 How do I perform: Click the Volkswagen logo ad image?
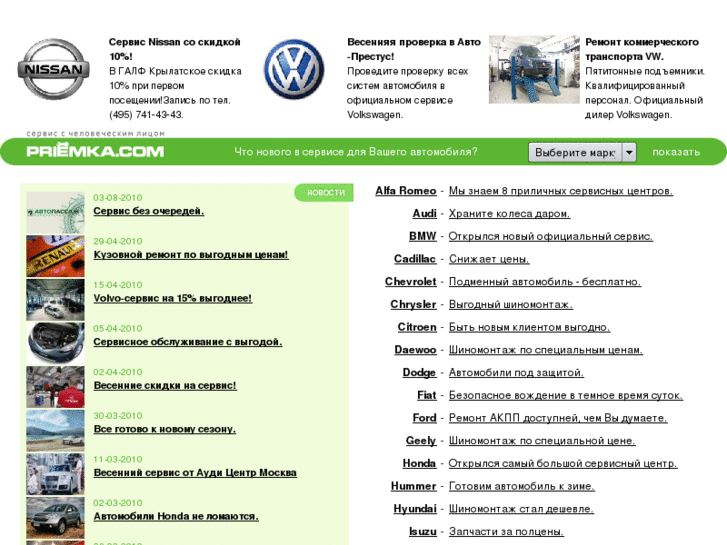click(294, 69)
